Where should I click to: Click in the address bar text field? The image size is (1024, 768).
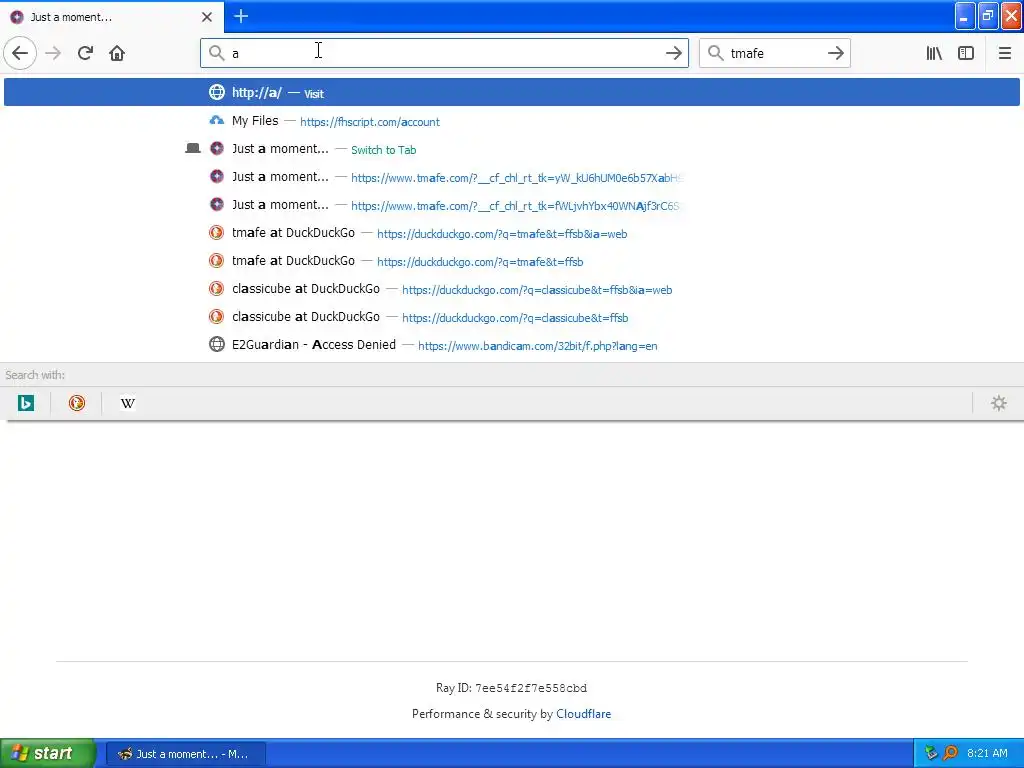444,53
